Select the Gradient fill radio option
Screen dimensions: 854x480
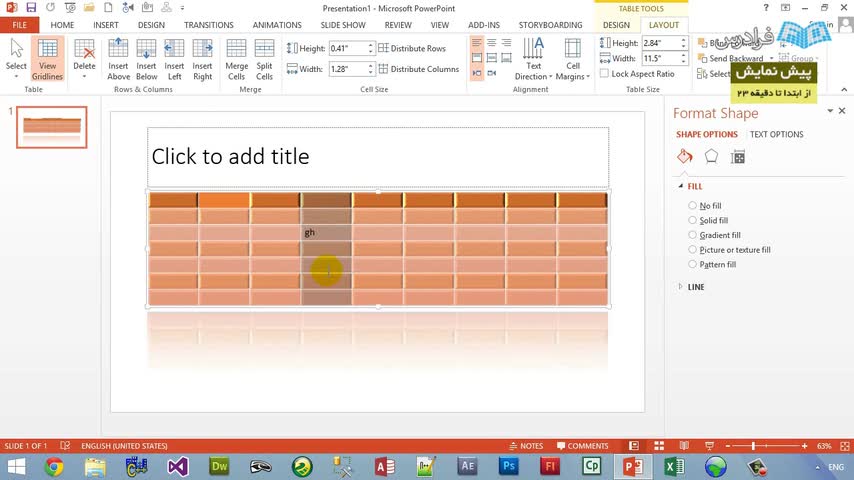pos(692,235)
